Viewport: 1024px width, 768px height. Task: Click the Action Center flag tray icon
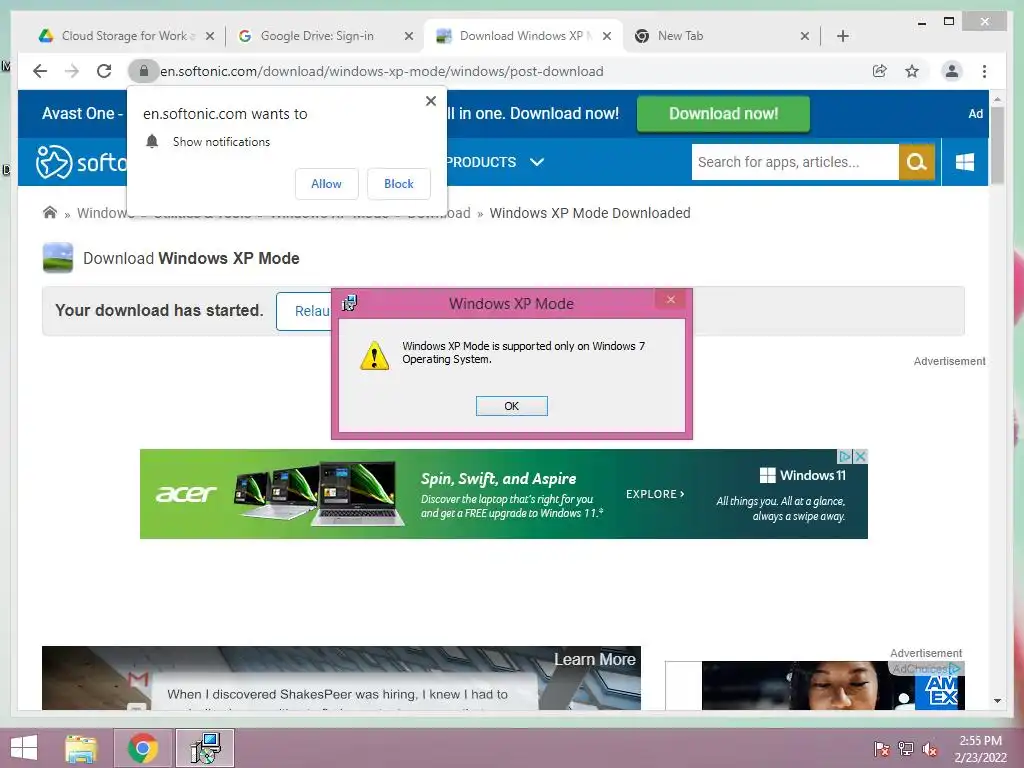point(882,749)
